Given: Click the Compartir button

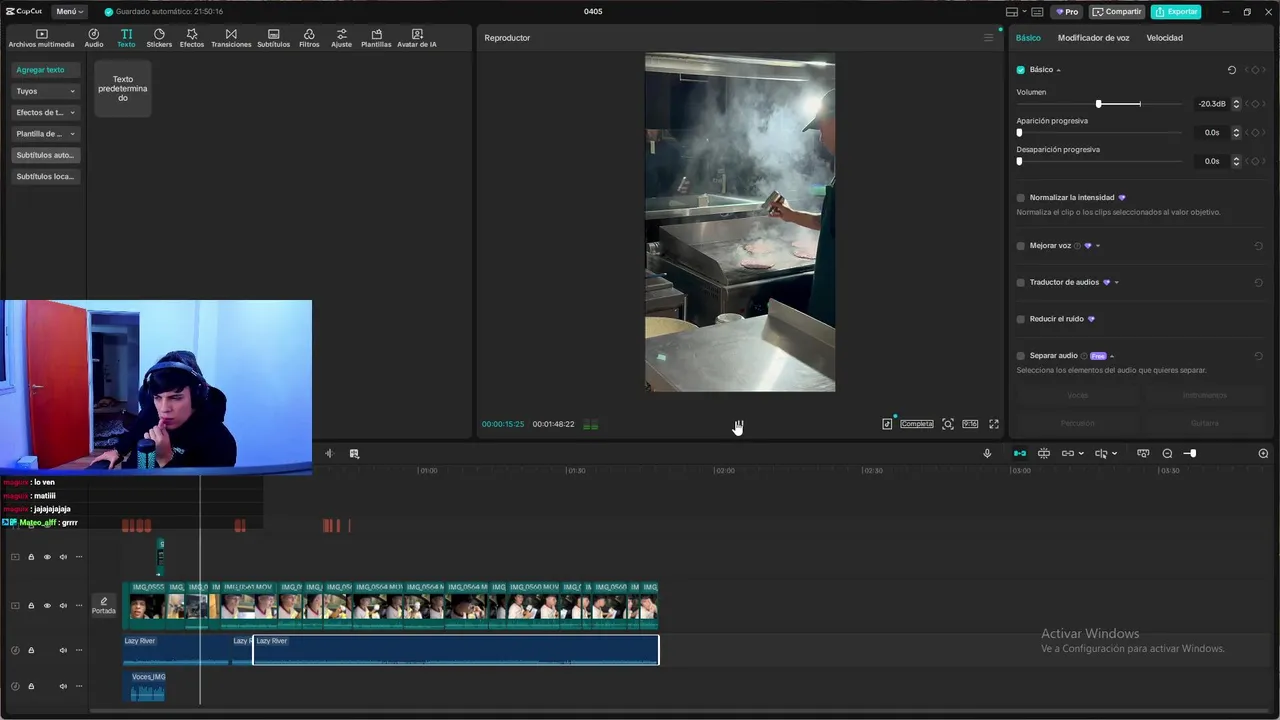Looking at the screenshot, I should pos(1117,12).
